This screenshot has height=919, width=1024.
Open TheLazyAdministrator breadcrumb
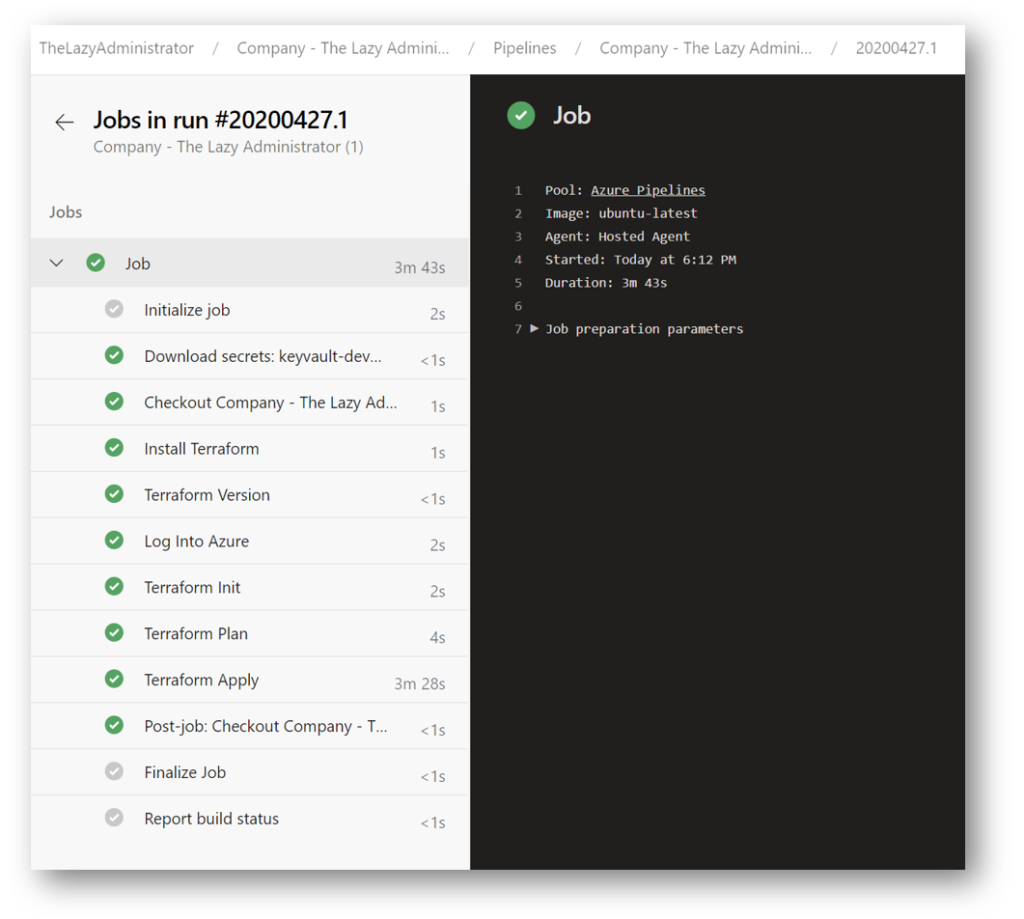click(x=116, y=48)
